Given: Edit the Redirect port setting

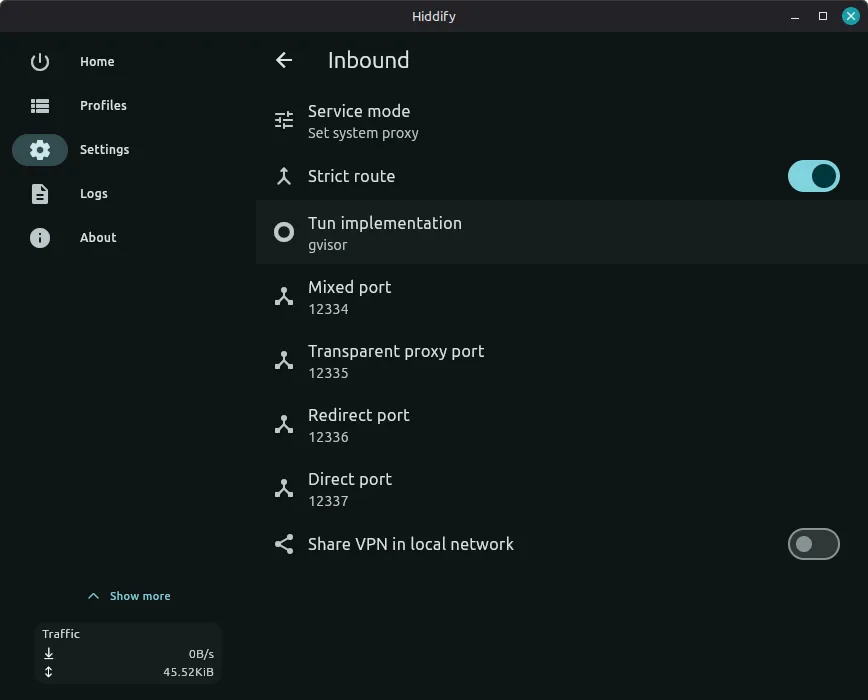Looking at the screenshot, I should click(562, 425).
